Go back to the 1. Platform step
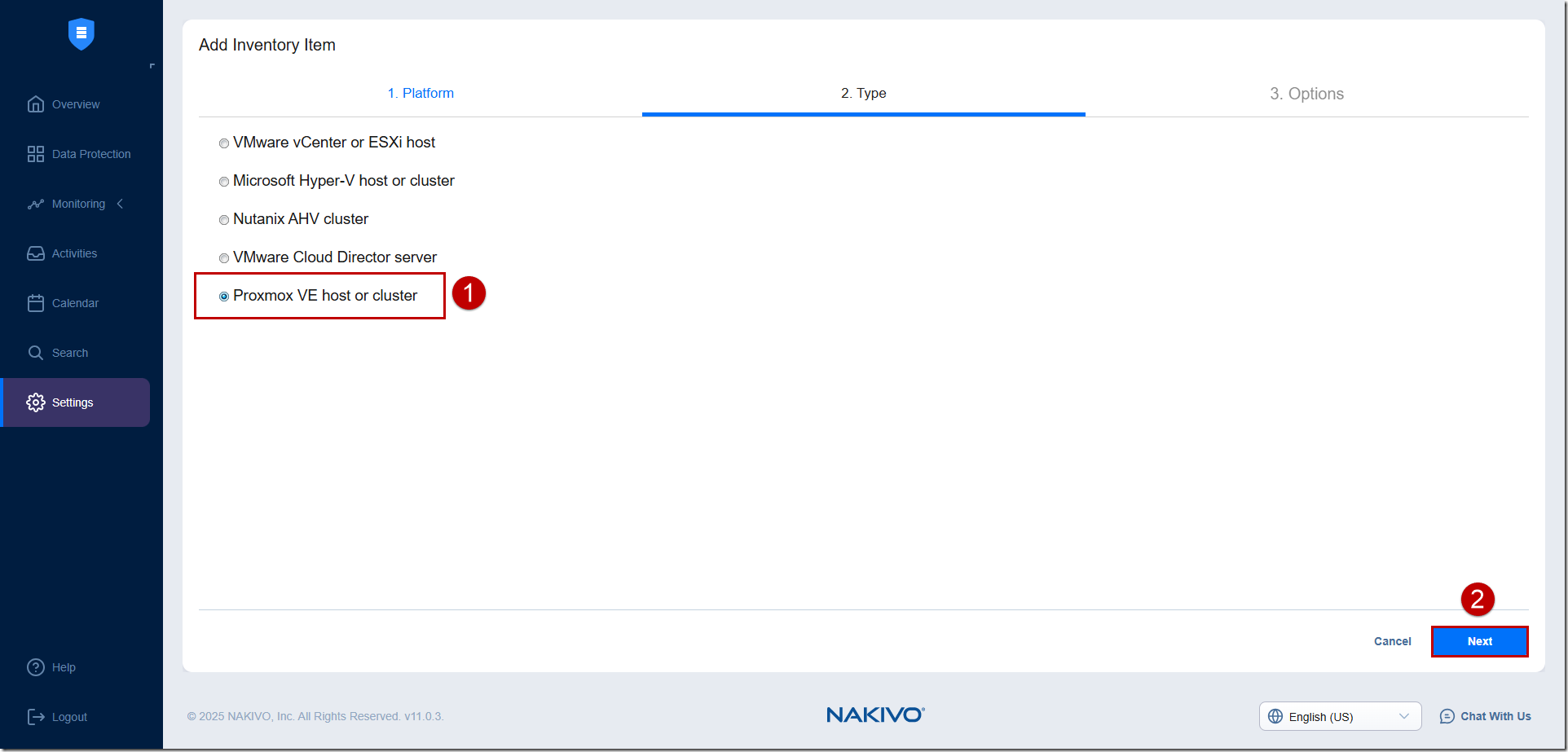This screenshot has width=1568, height=752. (x=421, y=93)
